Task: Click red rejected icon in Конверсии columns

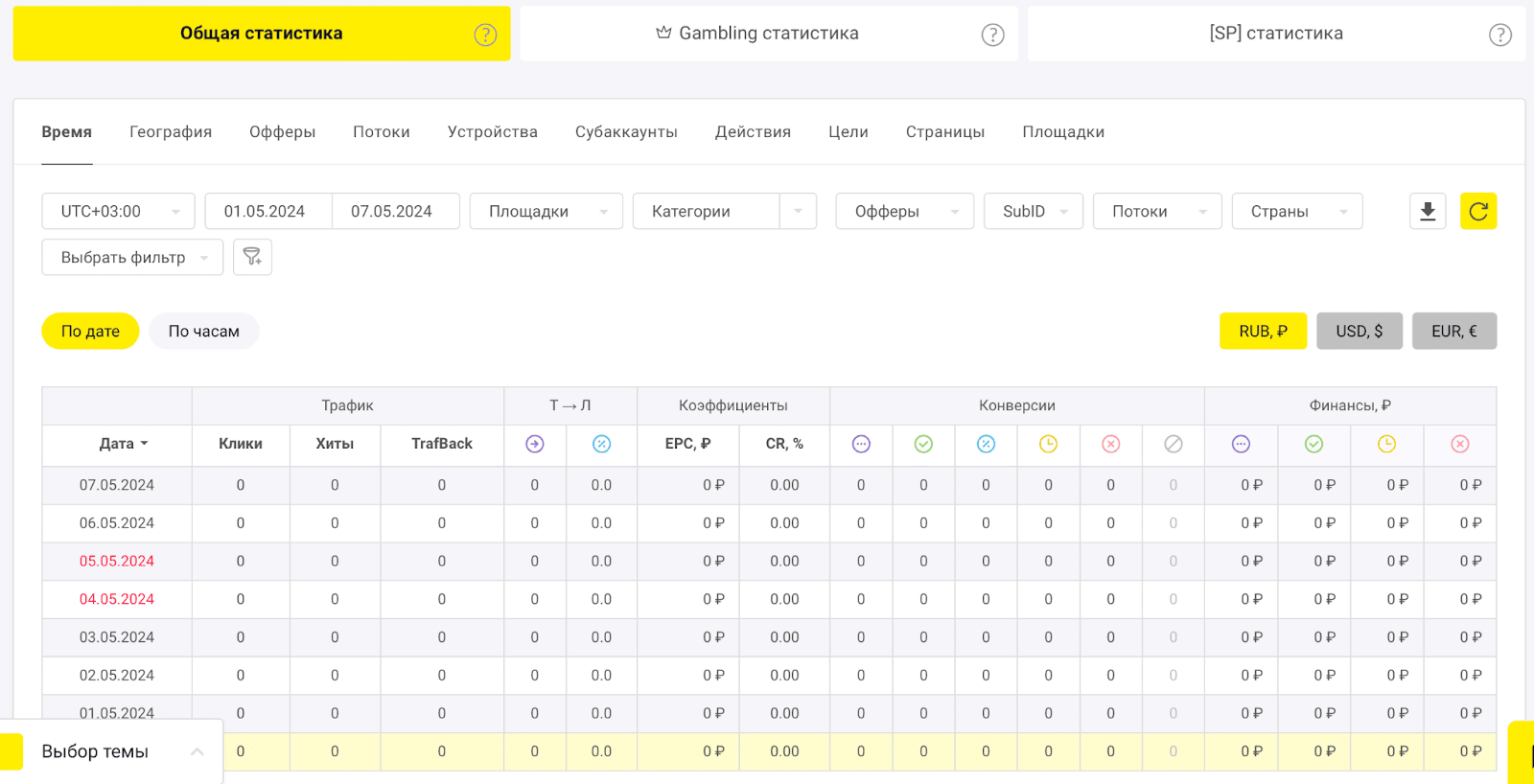Action: tap(1110, 444)
